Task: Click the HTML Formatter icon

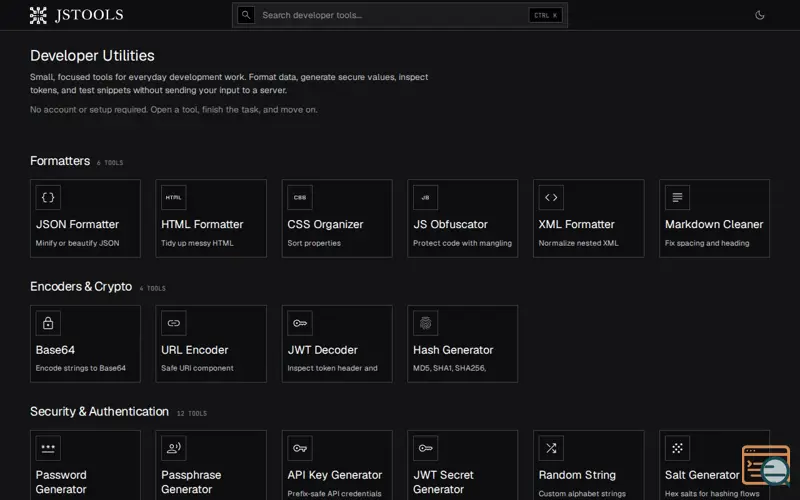Action: point(173,197)
